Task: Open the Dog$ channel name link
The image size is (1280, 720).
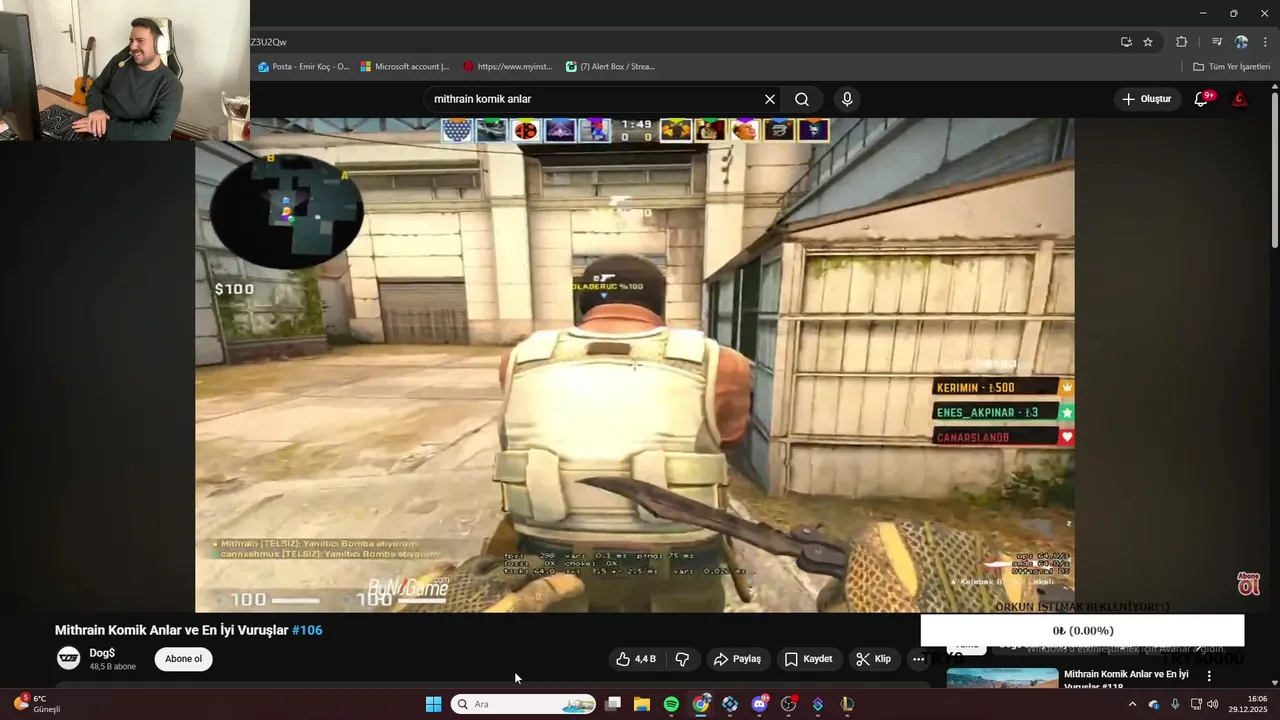Action: pyautogui.click(x=102, y=653)
